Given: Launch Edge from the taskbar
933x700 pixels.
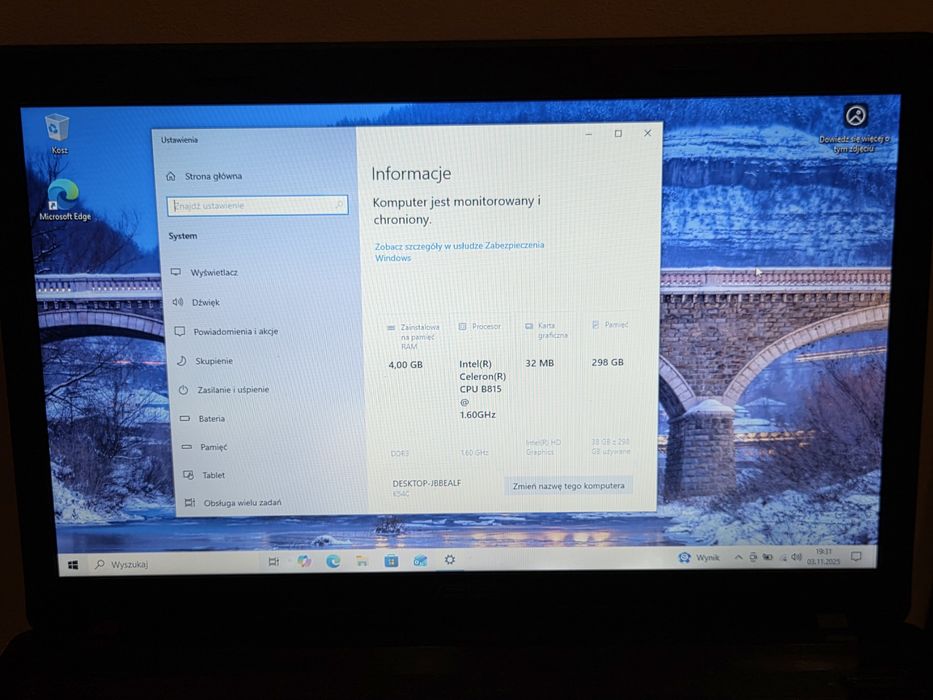Looking at the screenshot, I should [333, 561].
